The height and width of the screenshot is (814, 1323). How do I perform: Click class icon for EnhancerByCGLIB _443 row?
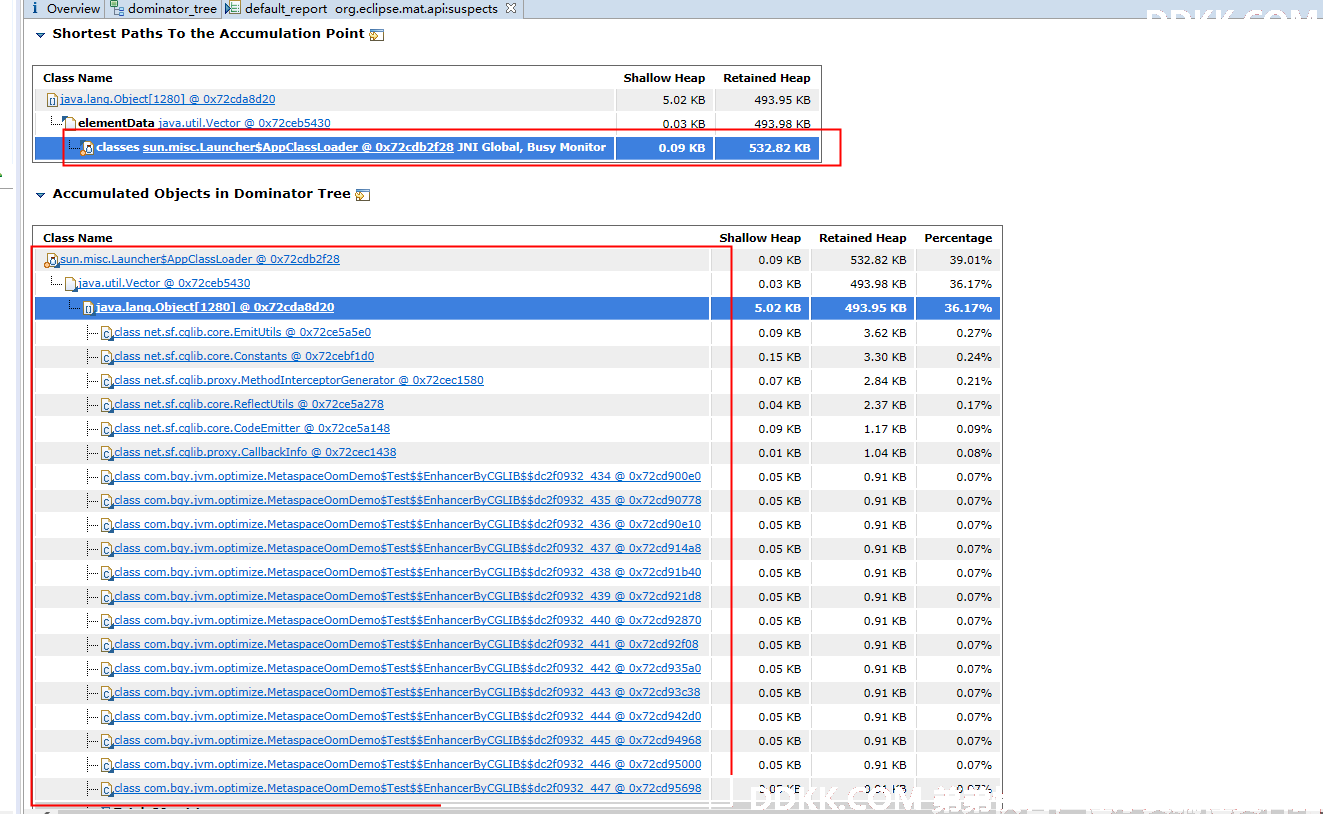tap(106, 693)
